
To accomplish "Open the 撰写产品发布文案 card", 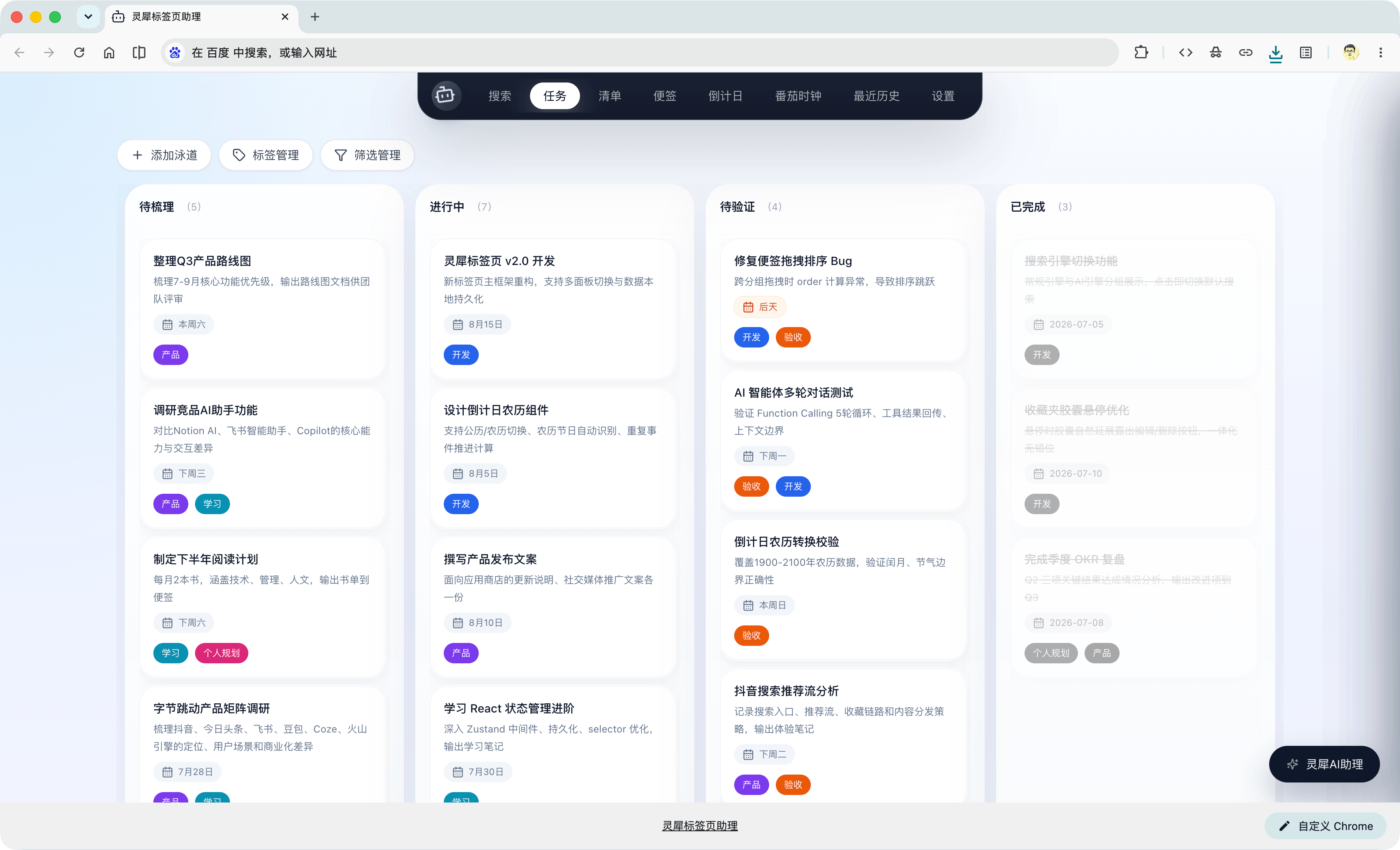I will (553, 607).
